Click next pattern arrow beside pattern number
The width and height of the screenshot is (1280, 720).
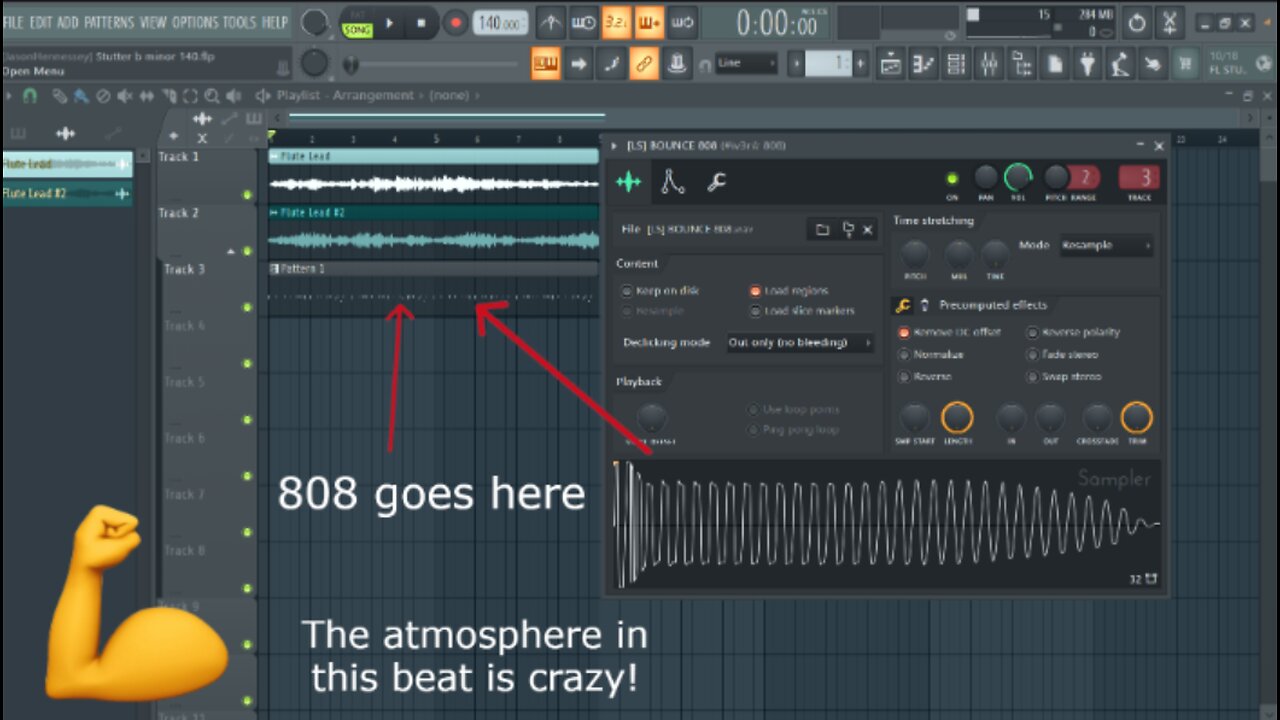860,64
